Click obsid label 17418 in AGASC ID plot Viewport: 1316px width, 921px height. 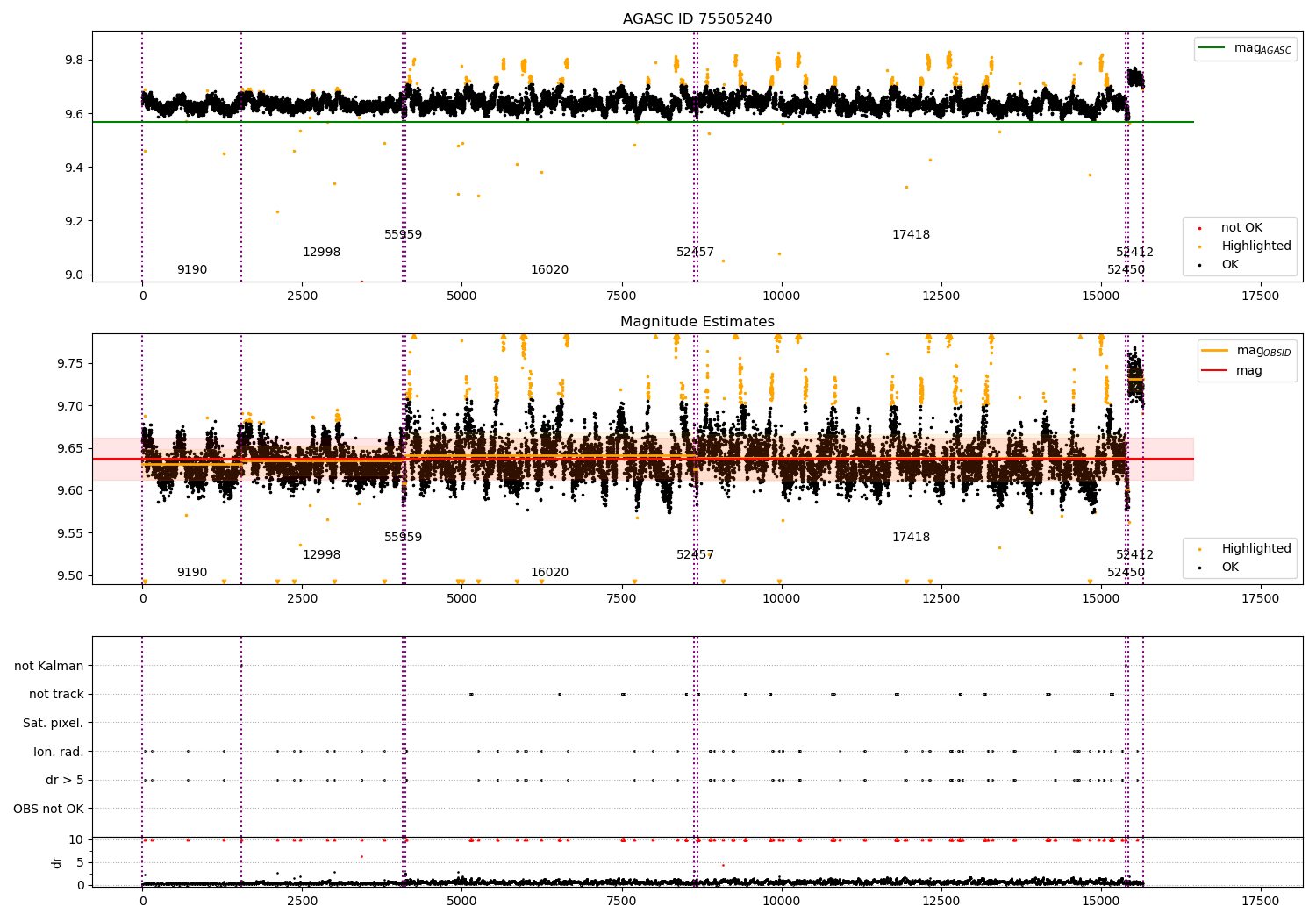911,235
